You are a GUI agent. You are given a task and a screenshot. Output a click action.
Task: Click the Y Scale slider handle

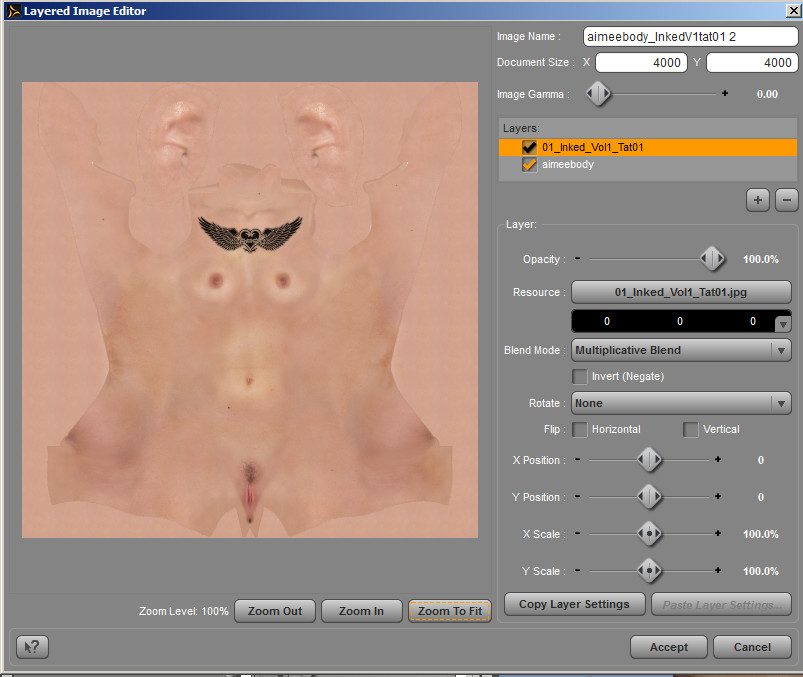click(x=649, y=570)
